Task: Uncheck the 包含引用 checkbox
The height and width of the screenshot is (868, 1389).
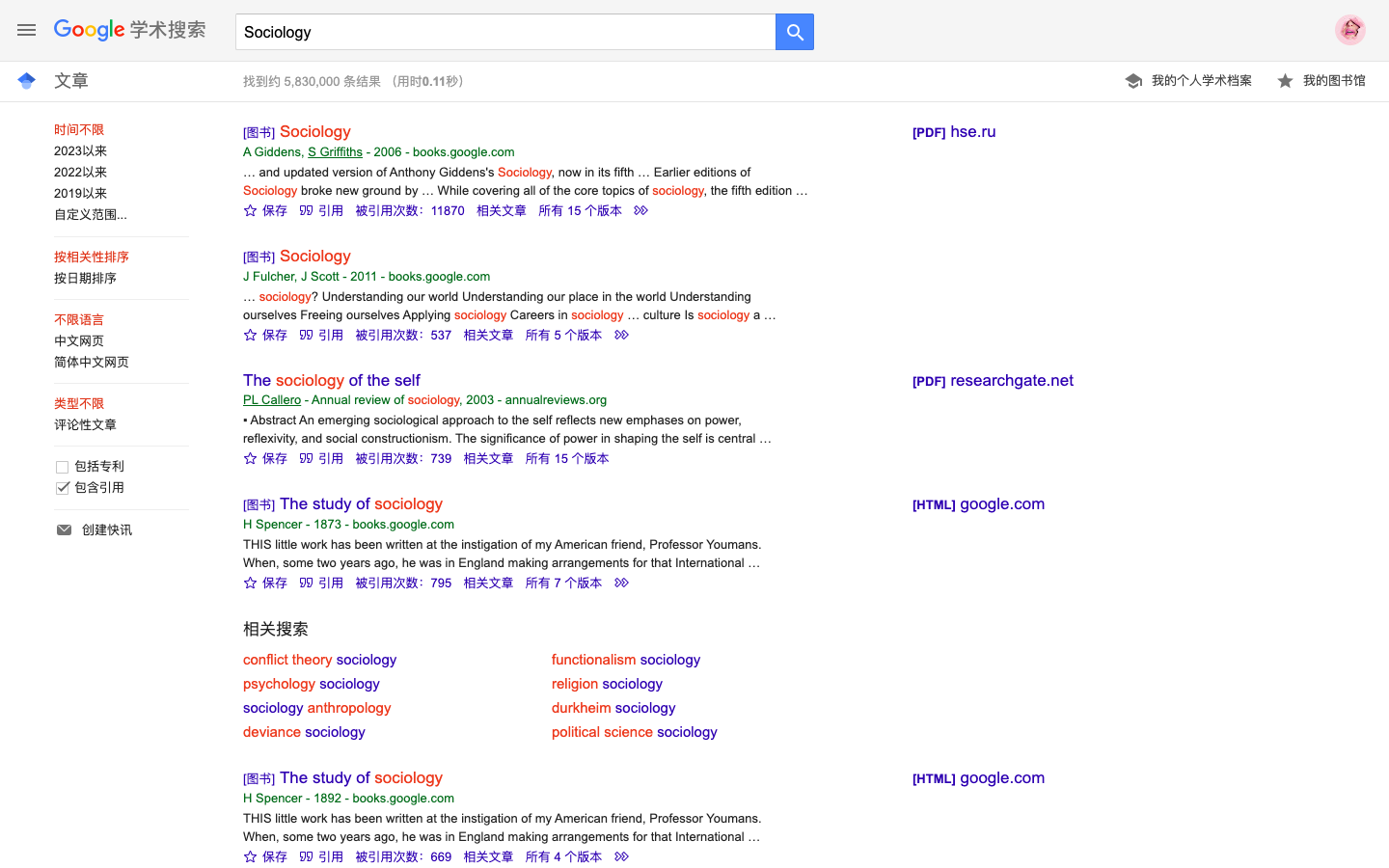Action: click(63, 488)
